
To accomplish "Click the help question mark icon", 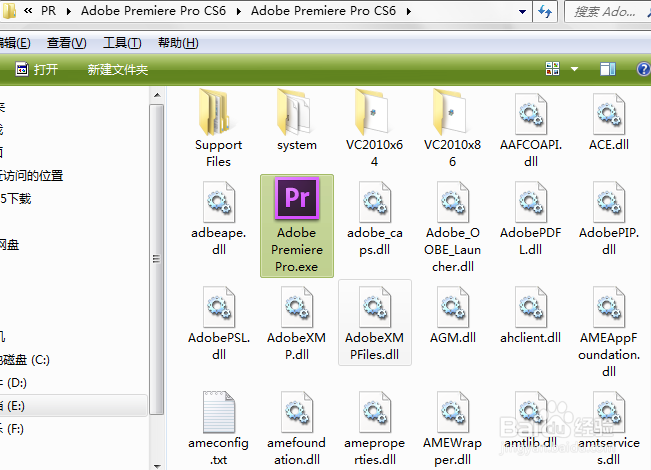I will pos(644,69).
